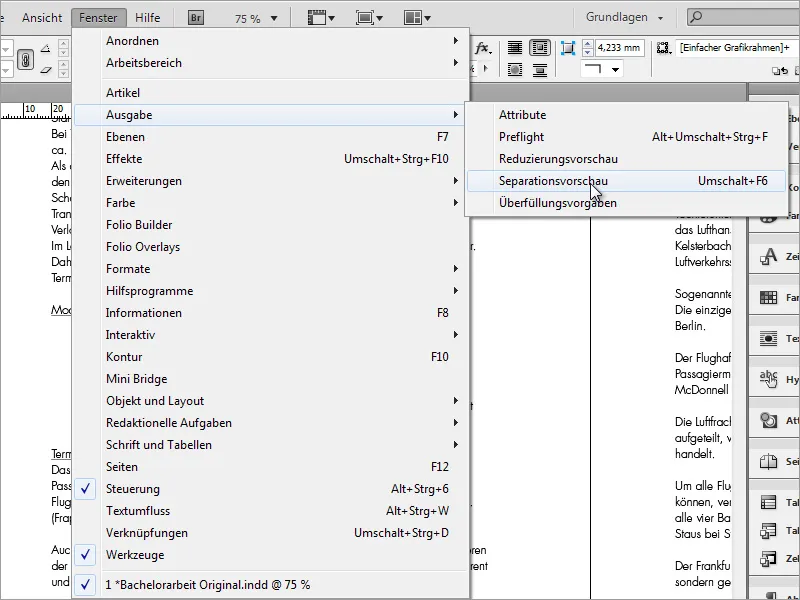The height and width of the screenshot is (600, 800).
Task: Expand the Farbe submenu
Action: (x=271, y=203)
